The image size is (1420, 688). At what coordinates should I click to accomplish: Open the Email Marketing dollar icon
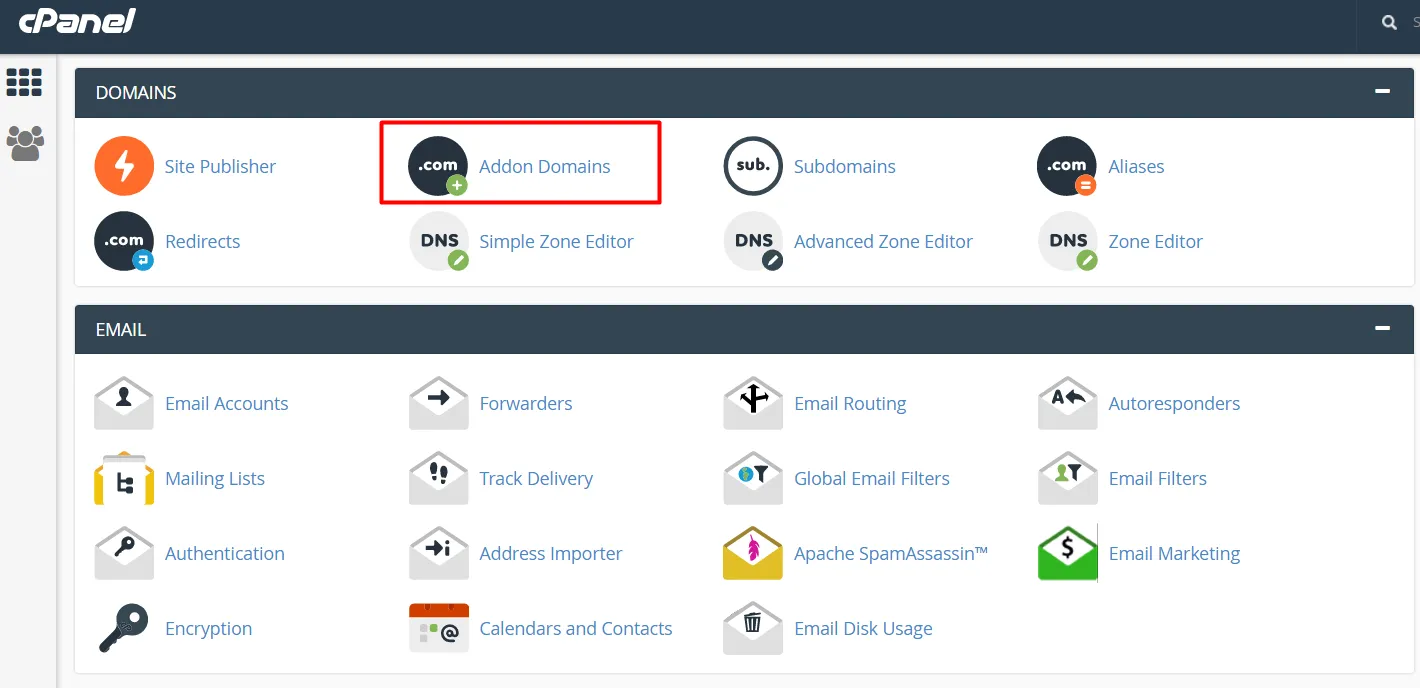click(x=1067, y=553)
